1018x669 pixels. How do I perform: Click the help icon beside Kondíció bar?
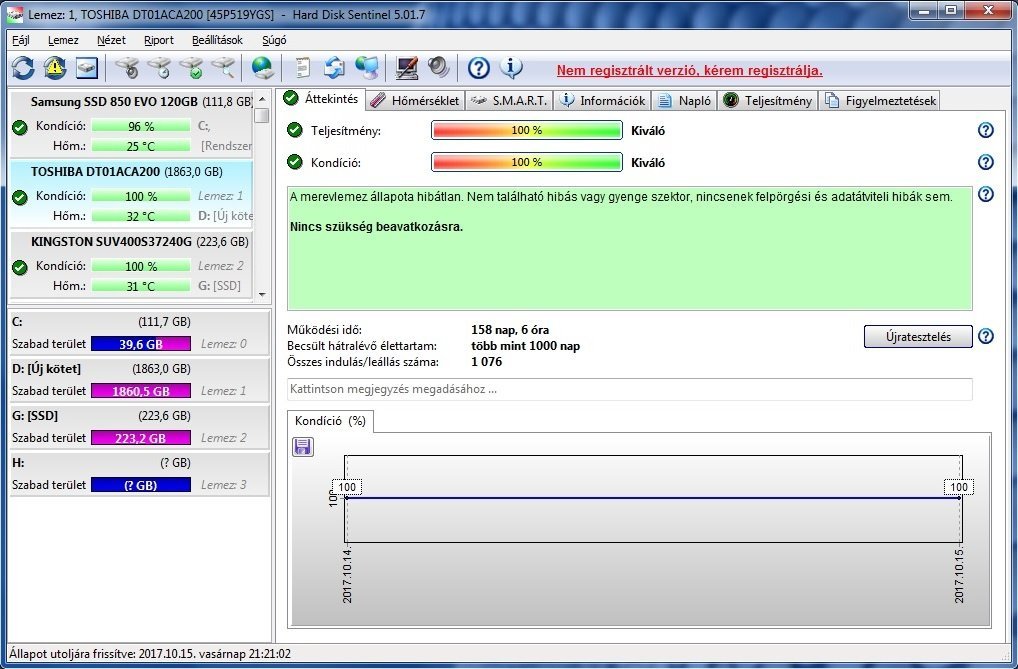click(986, 162)
